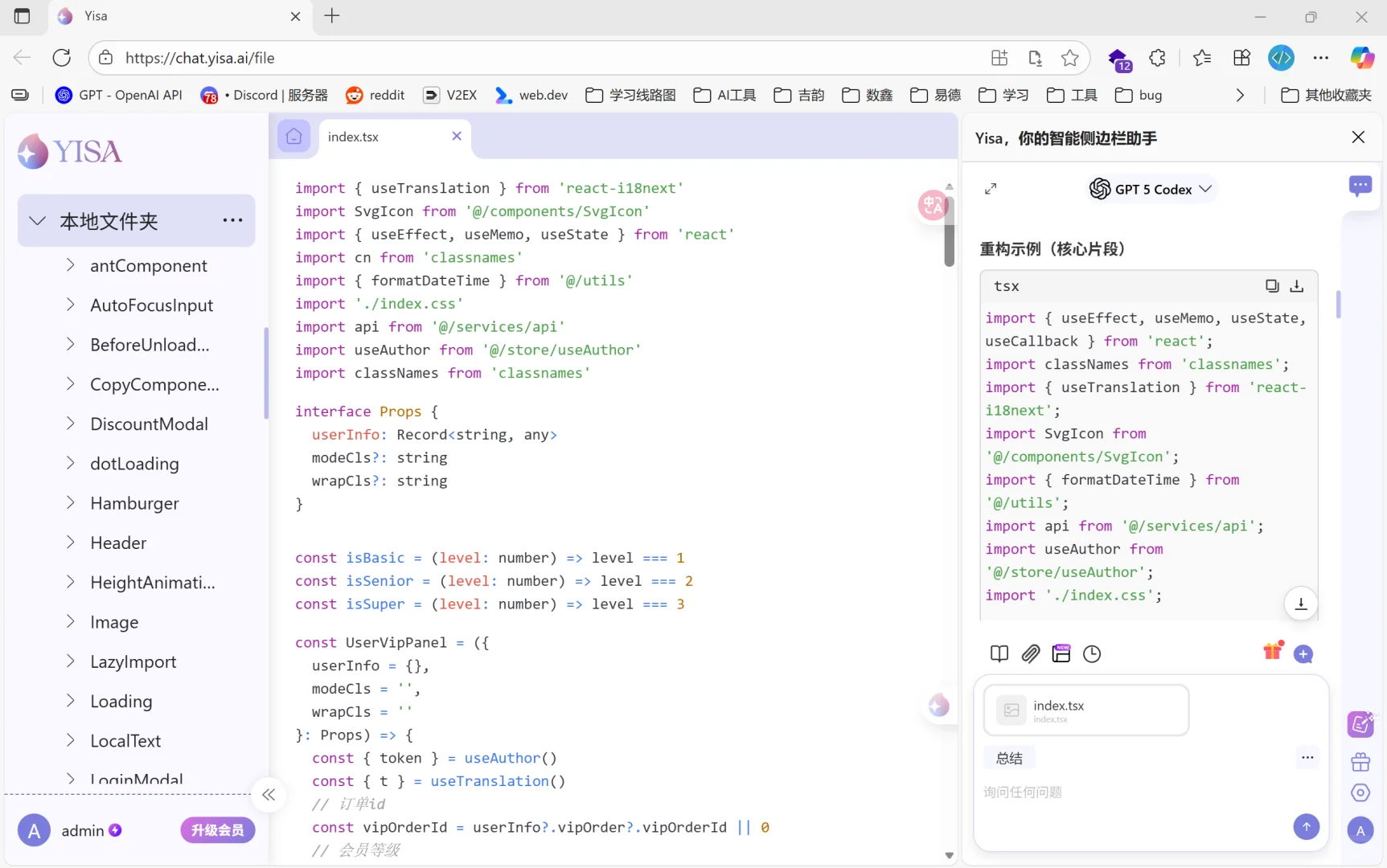The image size is (1387, 868).
Task: Expand the dotLoading folder
Action: pyautogui.click(x=70, y=463)
